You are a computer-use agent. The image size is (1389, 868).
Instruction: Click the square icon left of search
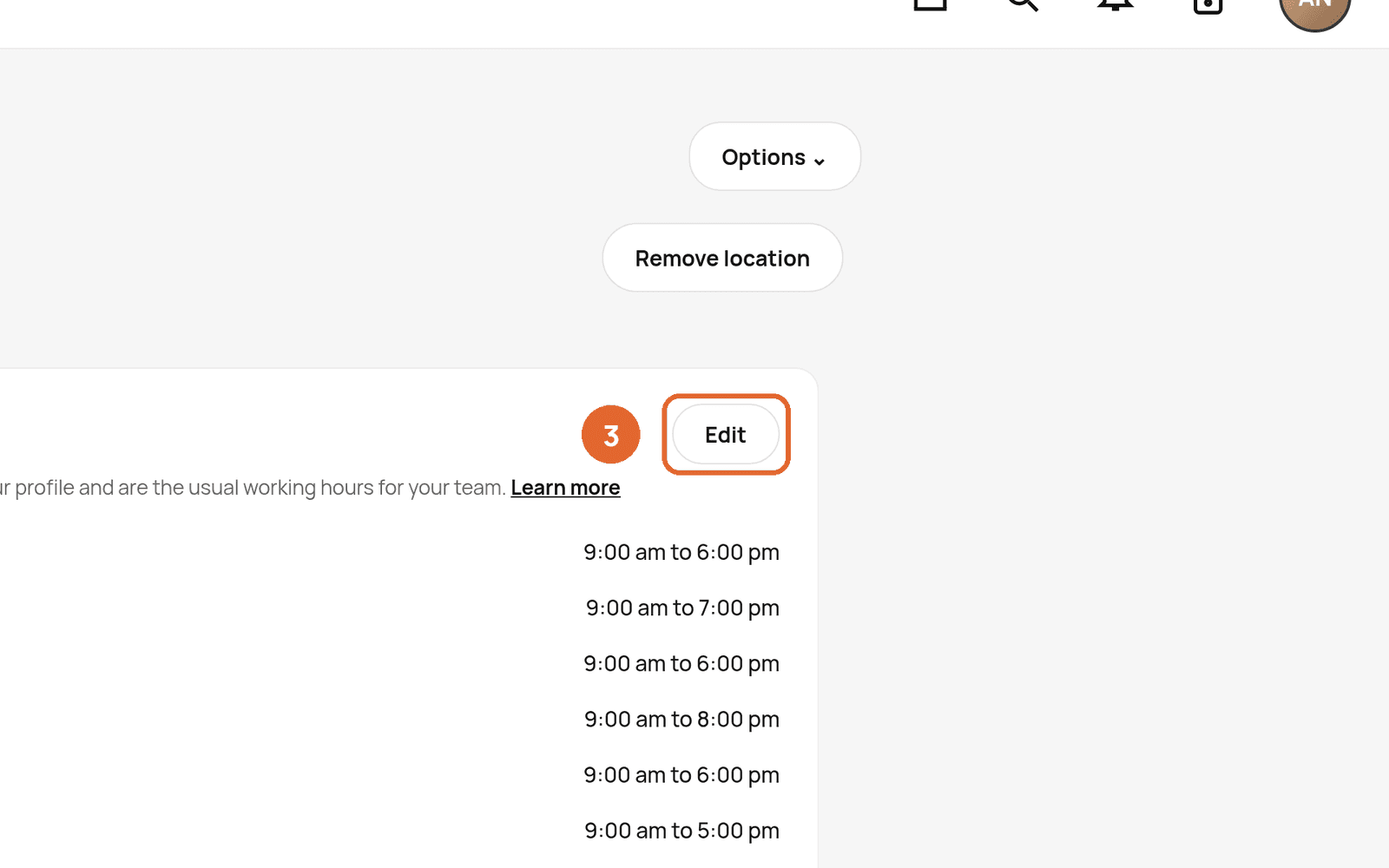[930, 4]
